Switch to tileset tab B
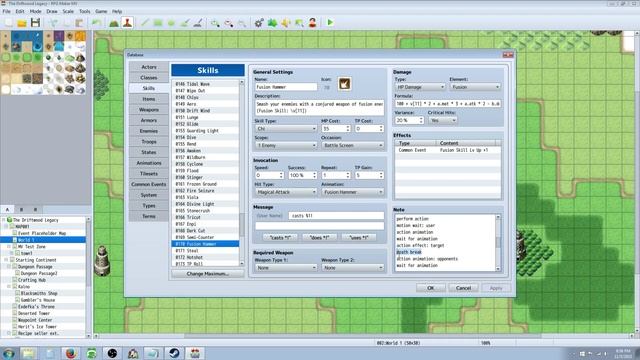This screenshot has height=360, width=640. click(x=22, y=209)
